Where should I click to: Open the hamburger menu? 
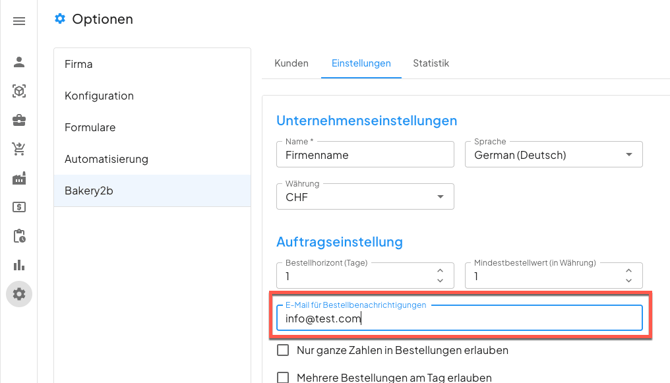point(19,21)
